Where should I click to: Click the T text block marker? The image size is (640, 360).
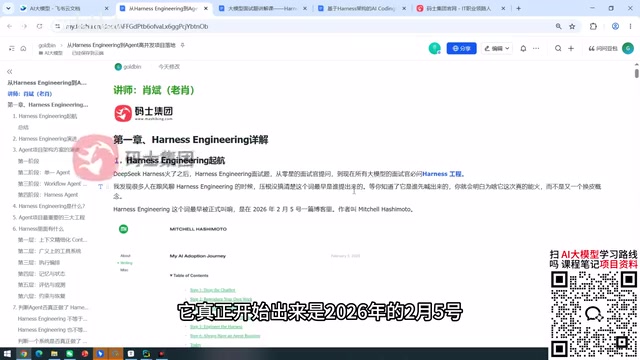[x=100, y=187]
